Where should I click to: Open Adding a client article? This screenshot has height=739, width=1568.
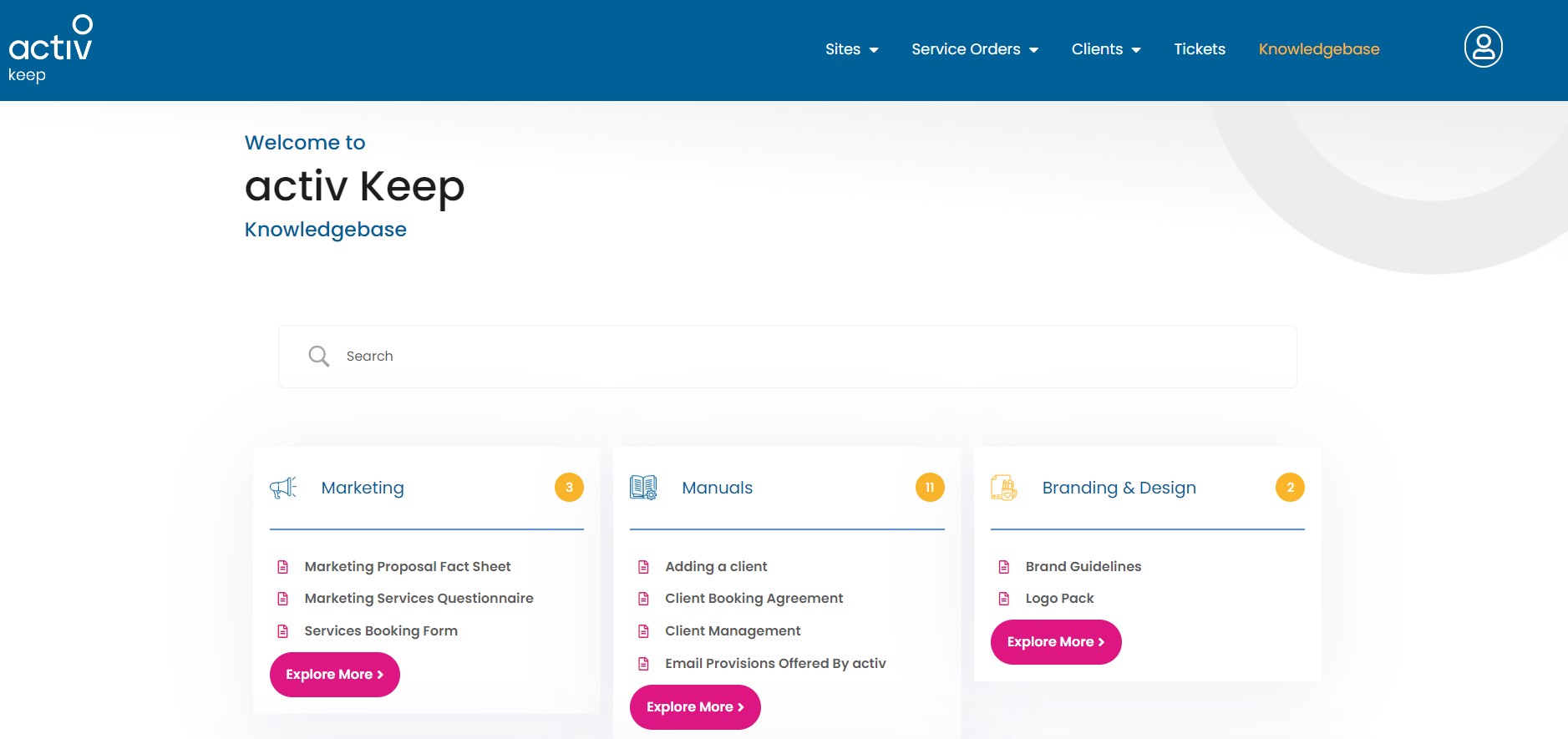tap(716, 567)
